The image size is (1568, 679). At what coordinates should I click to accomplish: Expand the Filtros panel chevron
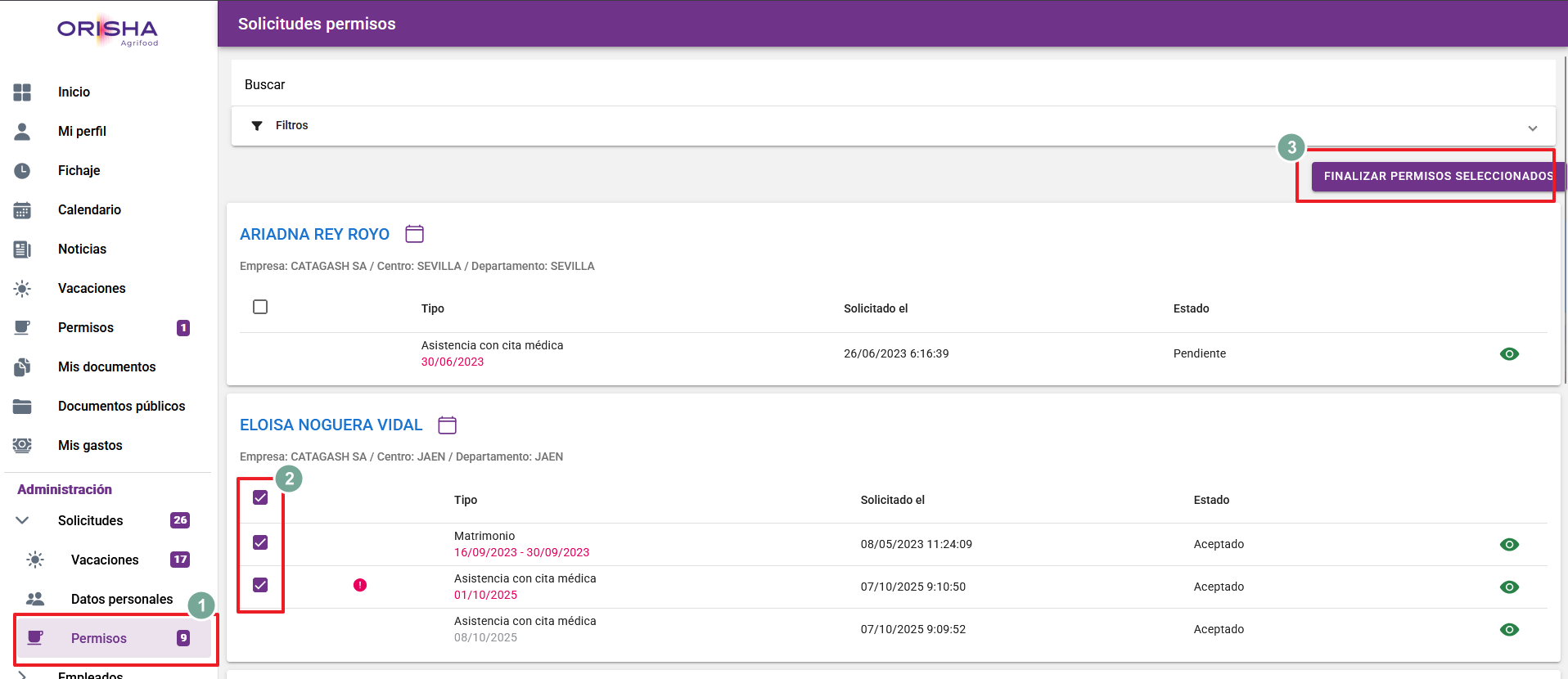[1532, 128]
